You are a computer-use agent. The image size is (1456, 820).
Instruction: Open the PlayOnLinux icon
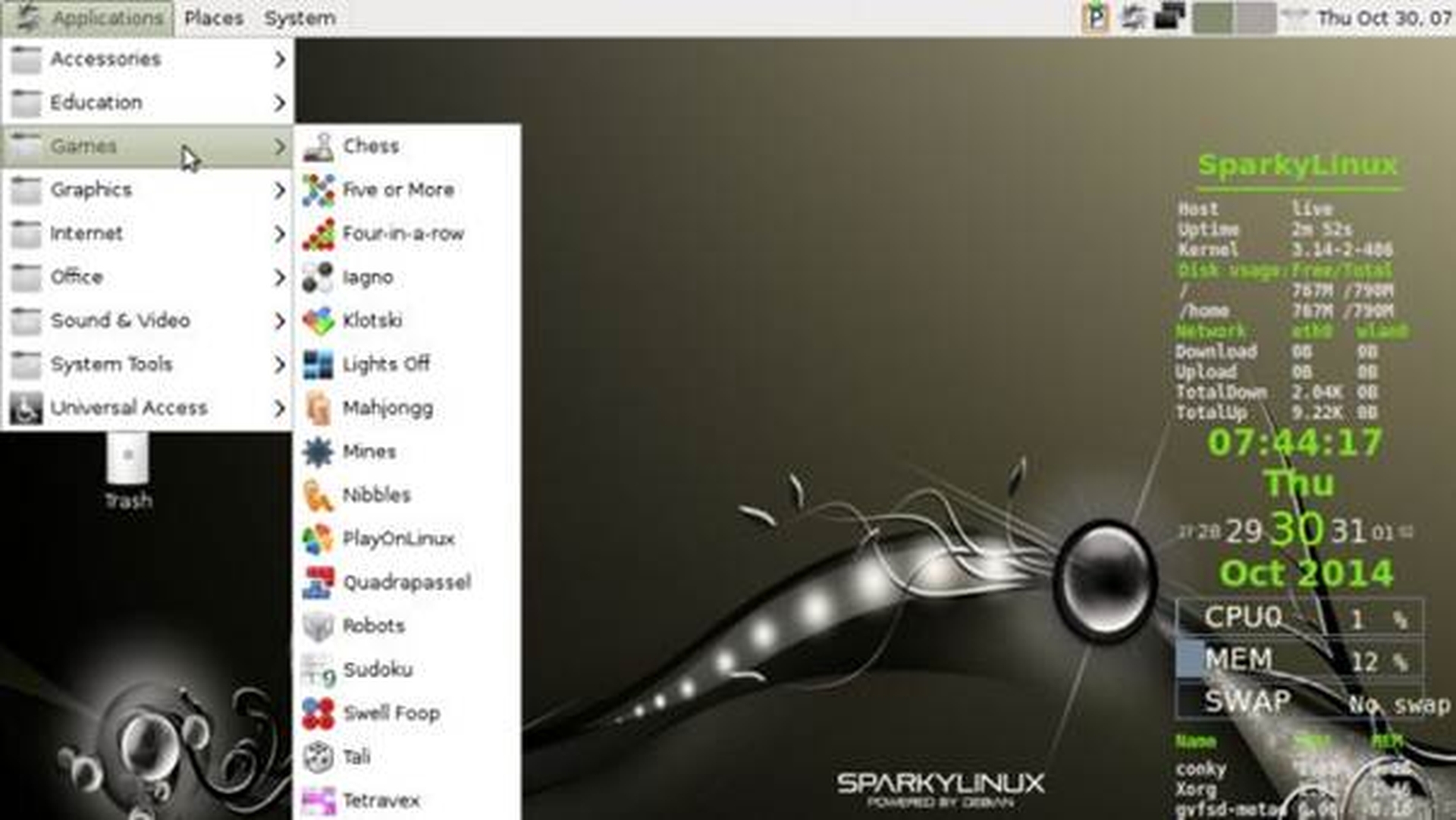(x=318, y=539)
